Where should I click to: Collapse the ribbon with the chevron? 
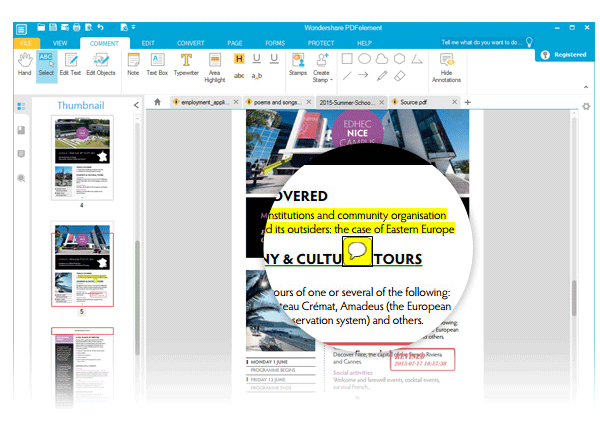click(x=586, y=87)
